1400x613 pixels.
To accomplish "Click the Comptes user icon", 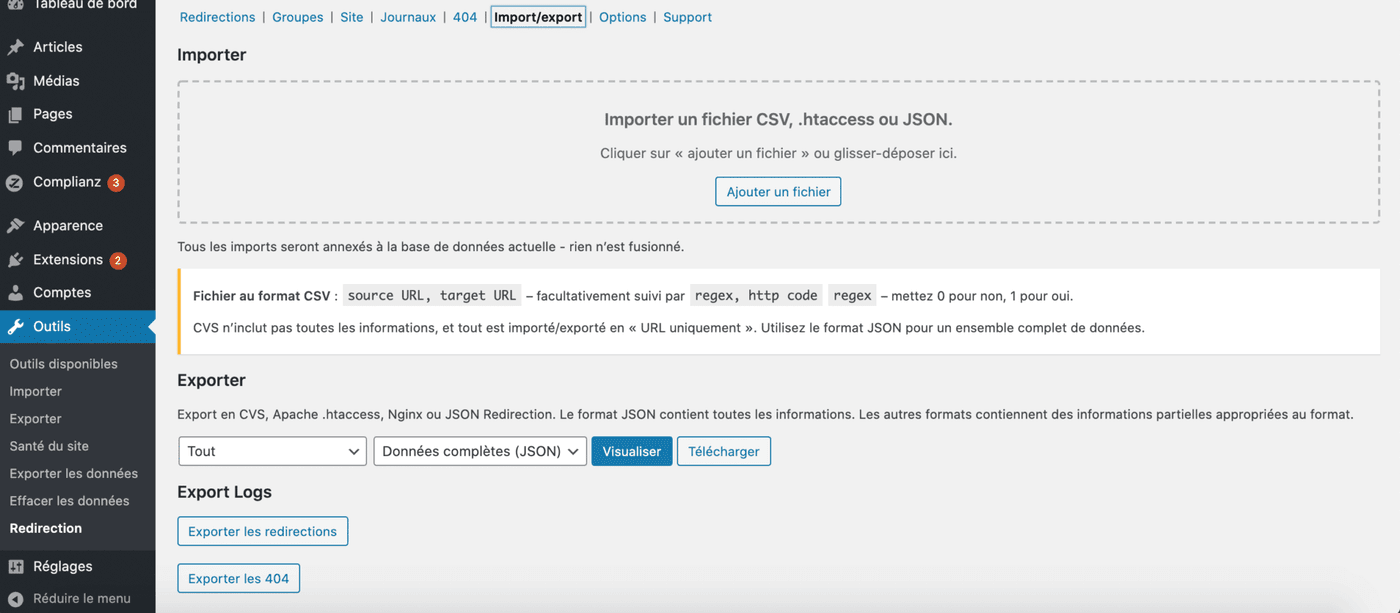I will pyautogui.click(x=15, y=293).
